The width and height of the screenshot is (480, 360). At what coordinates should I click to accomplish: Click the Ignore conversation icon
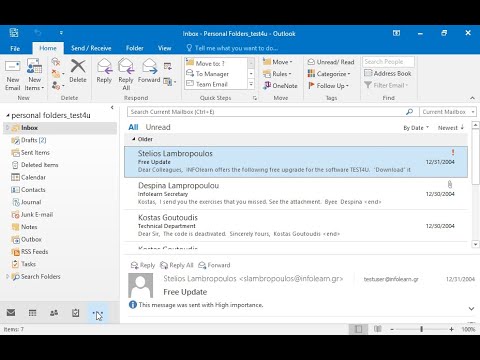pyautogui.click(x=56, y=61)
